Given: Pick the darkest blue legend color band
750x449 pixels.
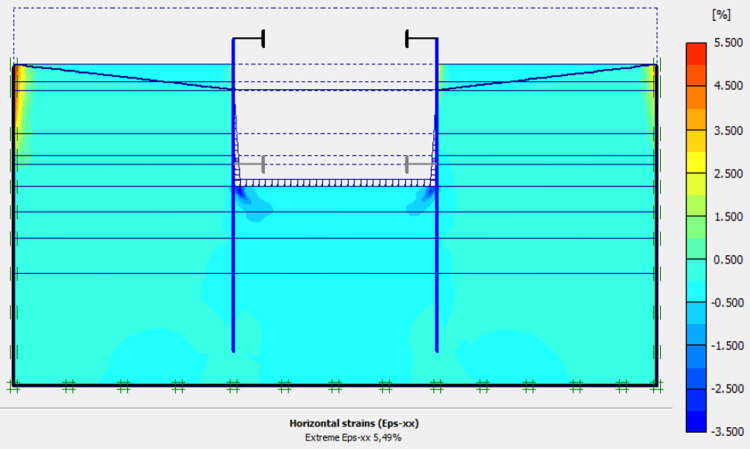Looking at the screenshot, I should 696,421.
